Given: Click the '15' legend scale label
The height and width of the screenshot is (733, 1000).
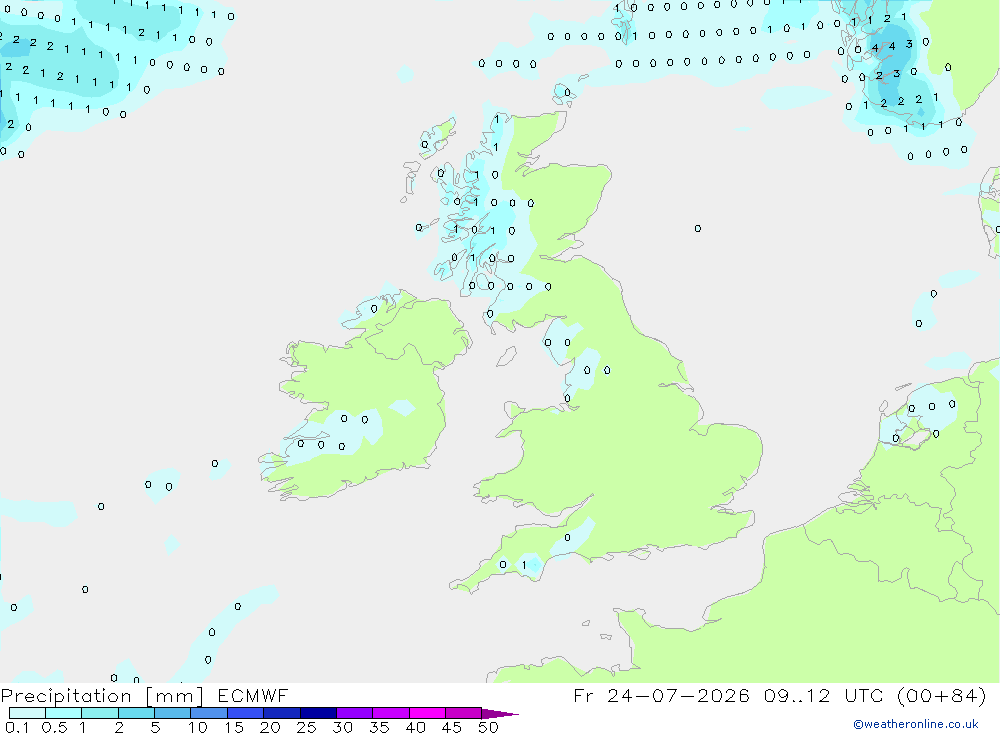Looking at the screenshot, I should pyautogui.click(x=234, y=727).
